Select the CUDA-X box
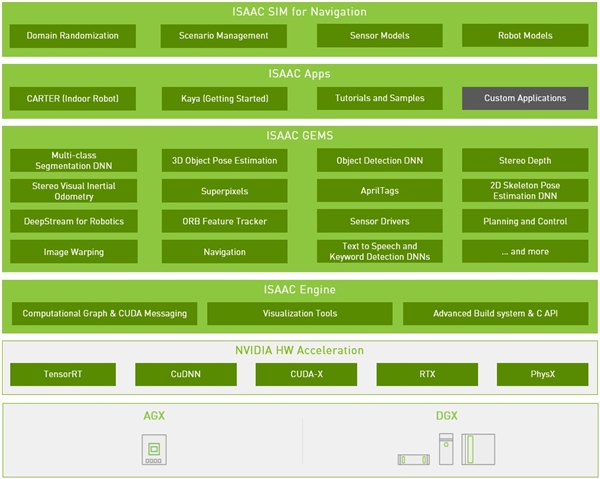Screen dimensions: 600x479 (306, 375)
